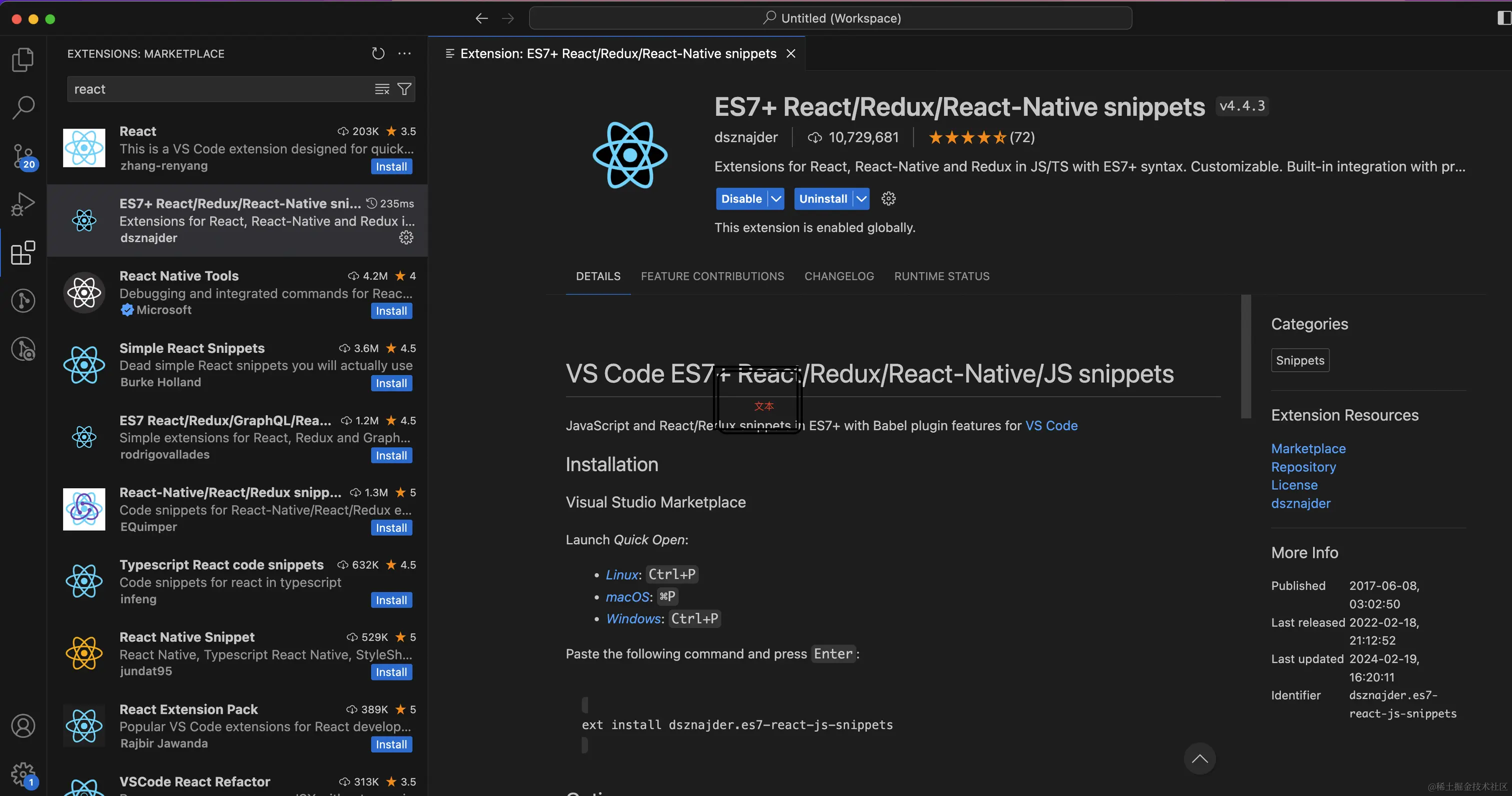
Task: Switch to the Feature Contributions tab
Action: click(712, 276)
